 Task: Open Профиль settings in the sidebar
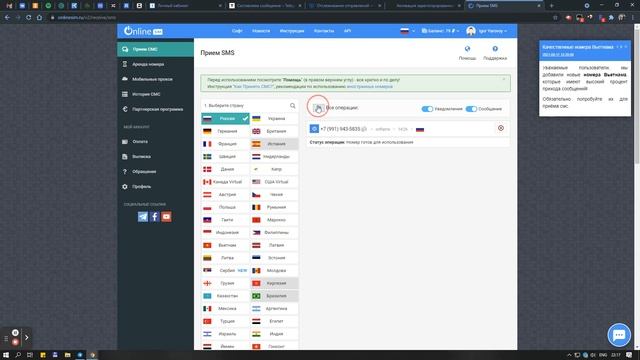(x=155, y=187)
